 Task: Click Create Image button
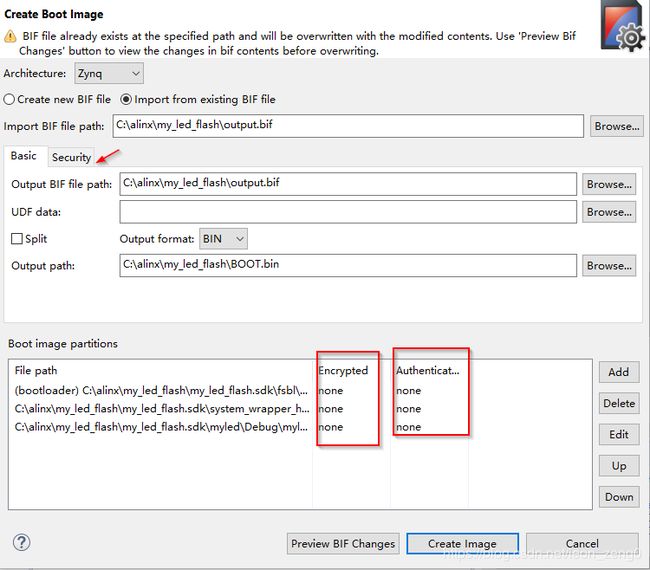462,543
